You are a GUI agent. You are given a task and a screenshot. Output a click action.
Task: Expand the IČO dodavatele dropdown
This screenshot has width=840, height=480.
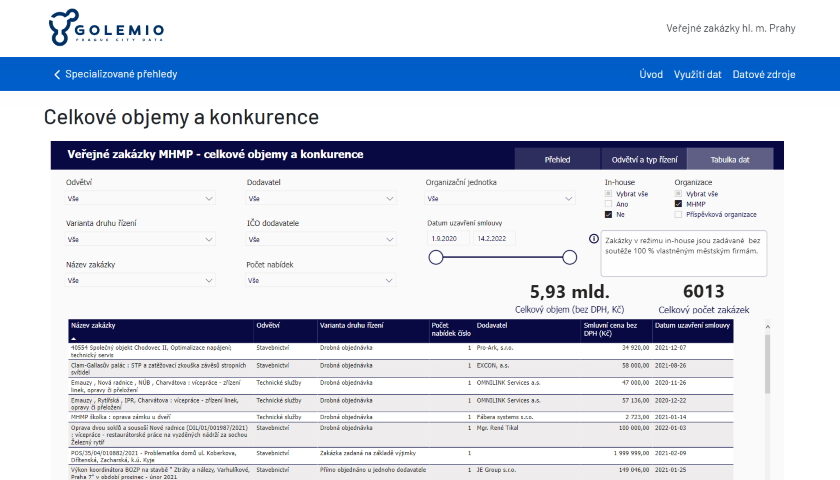coord(321,239)
